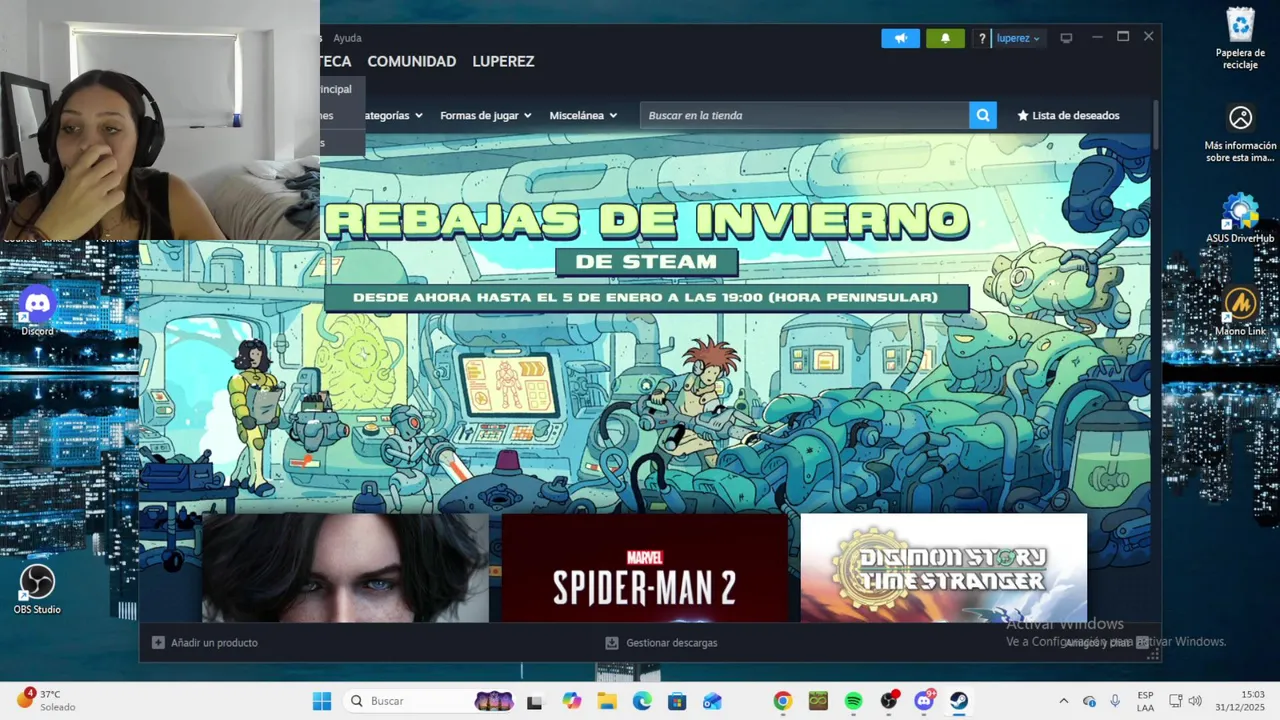
Task: Open the ESP LAA language selector
Action: pos(1145,701)
